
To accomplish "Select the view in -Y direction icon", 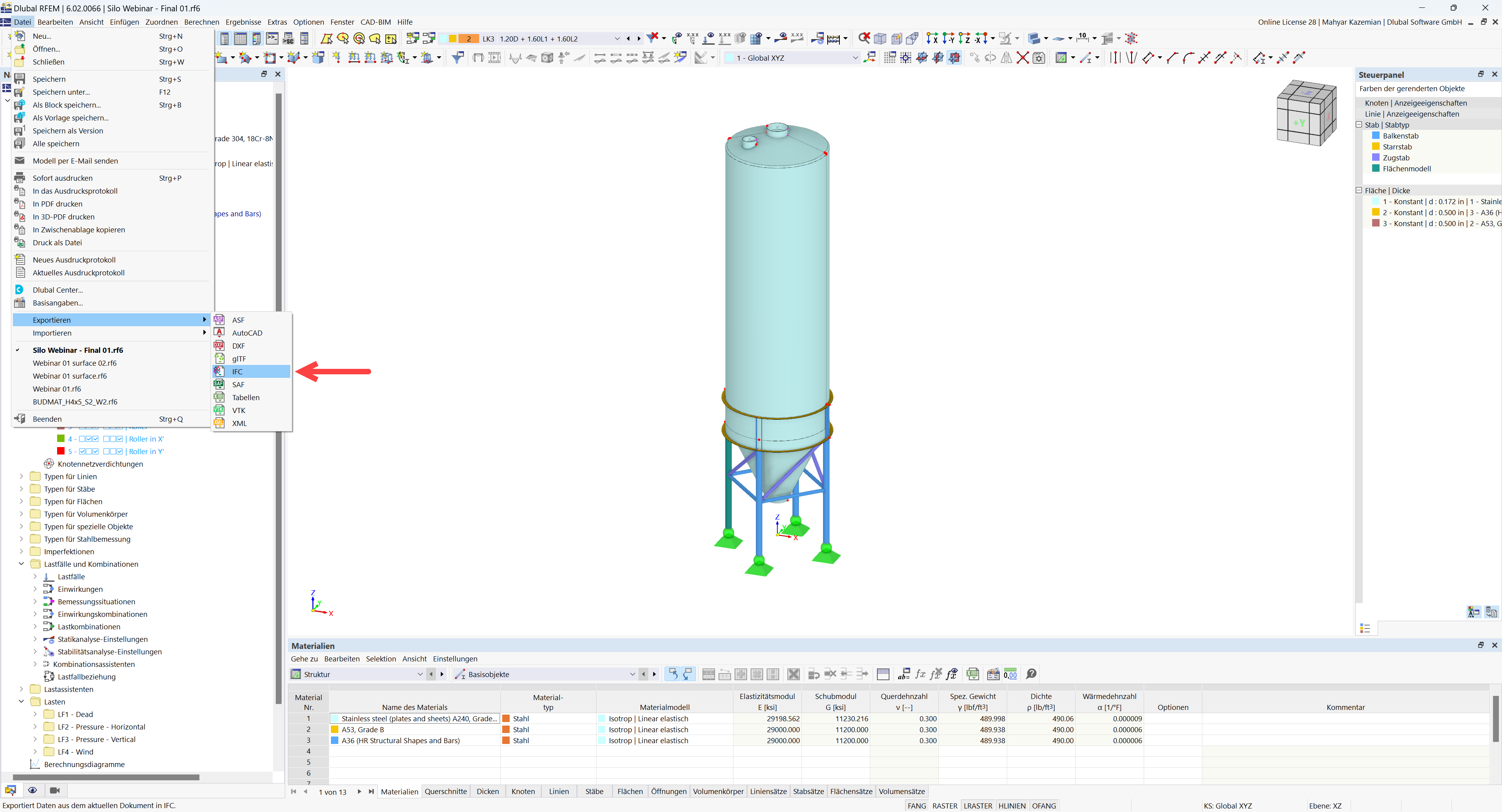I will (x=948, y=38).
